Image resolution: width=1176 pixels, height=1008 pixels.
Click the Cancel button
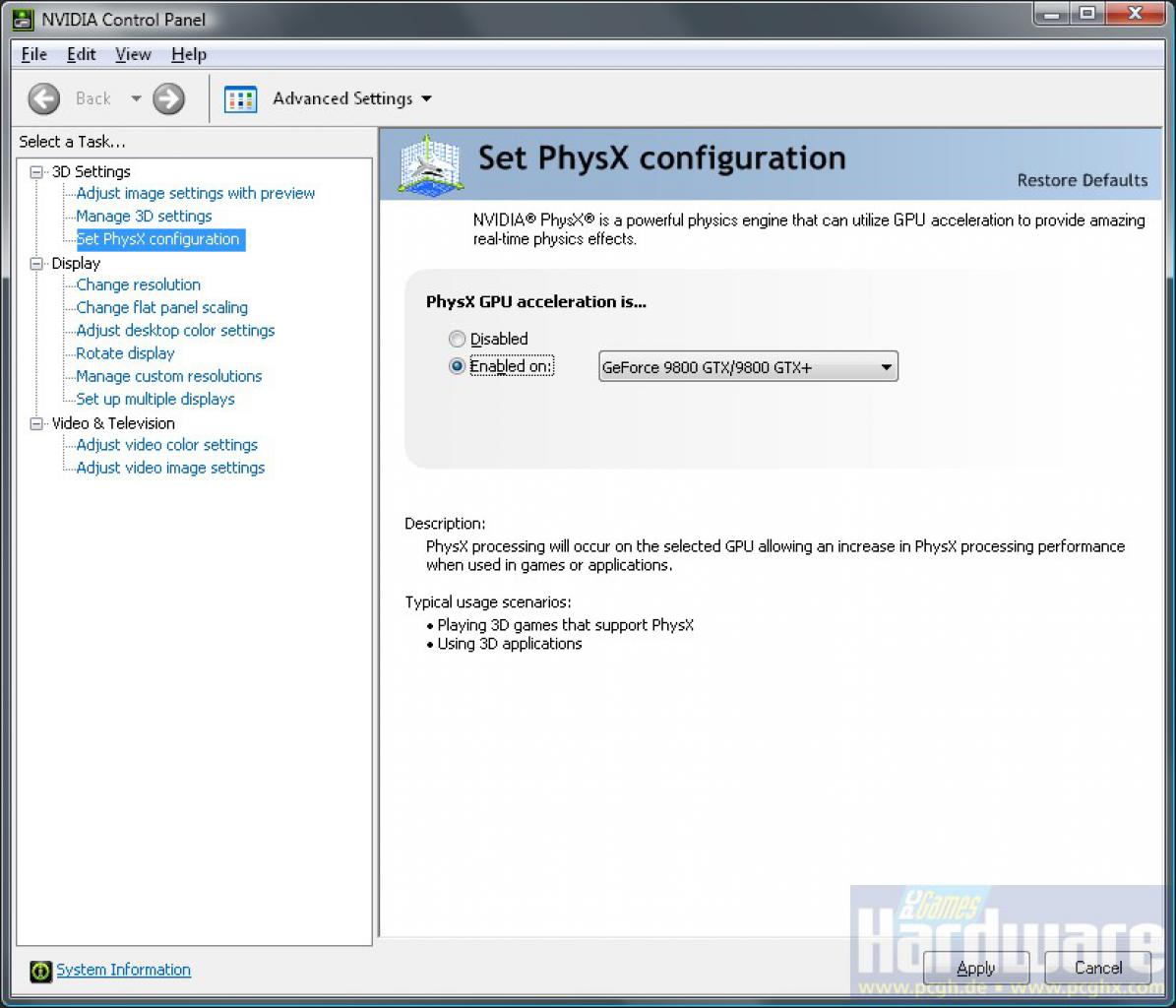[1098, 969]
